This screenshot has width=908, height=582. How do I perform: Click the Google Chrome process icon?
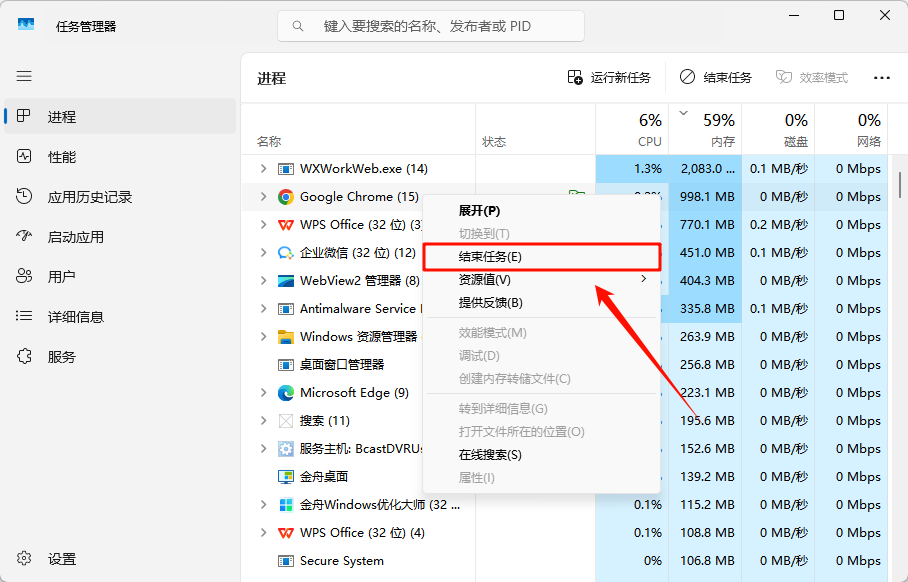285,197
